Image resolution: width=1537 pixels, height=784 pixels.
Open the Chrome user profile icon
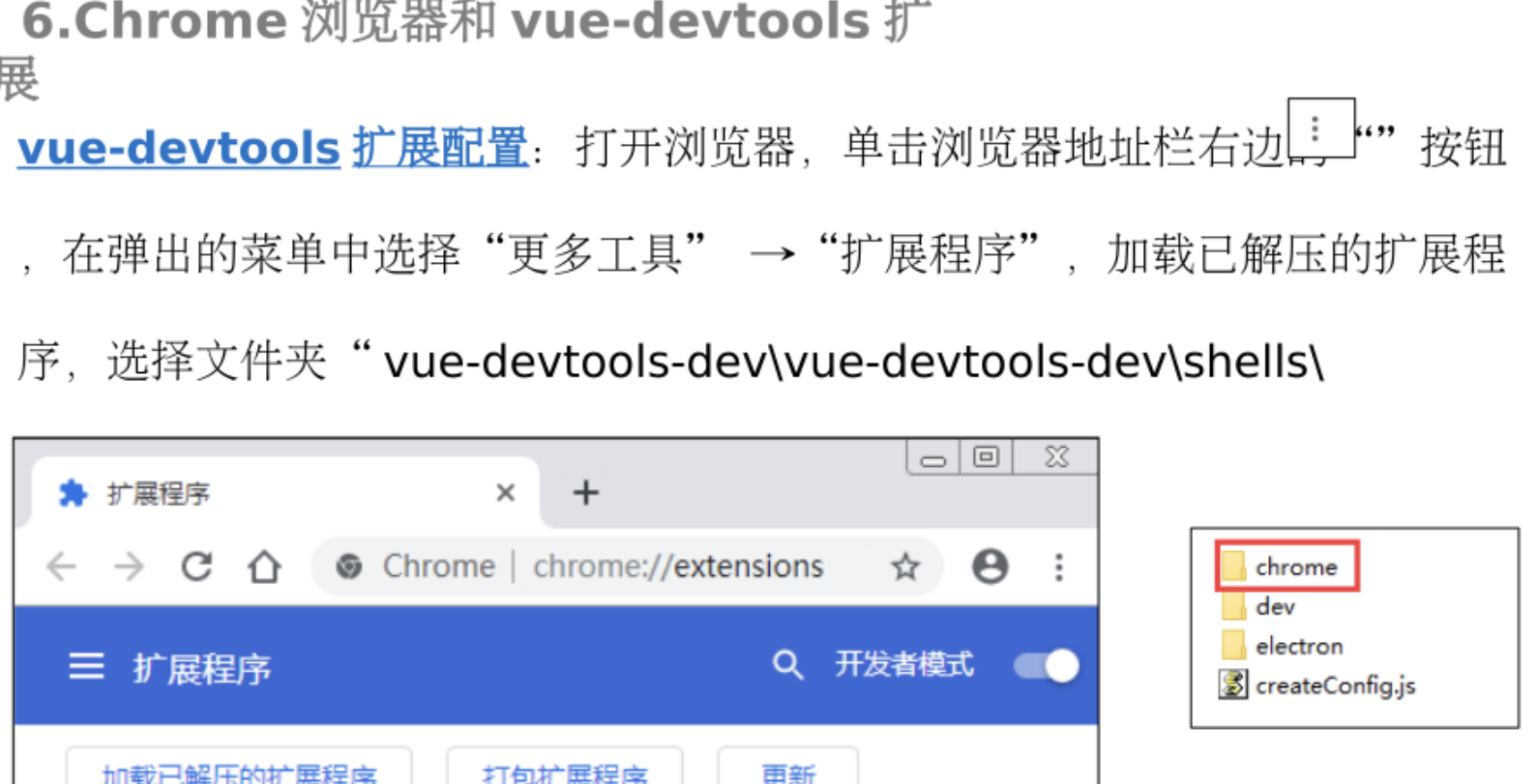(x=990, y=566)
